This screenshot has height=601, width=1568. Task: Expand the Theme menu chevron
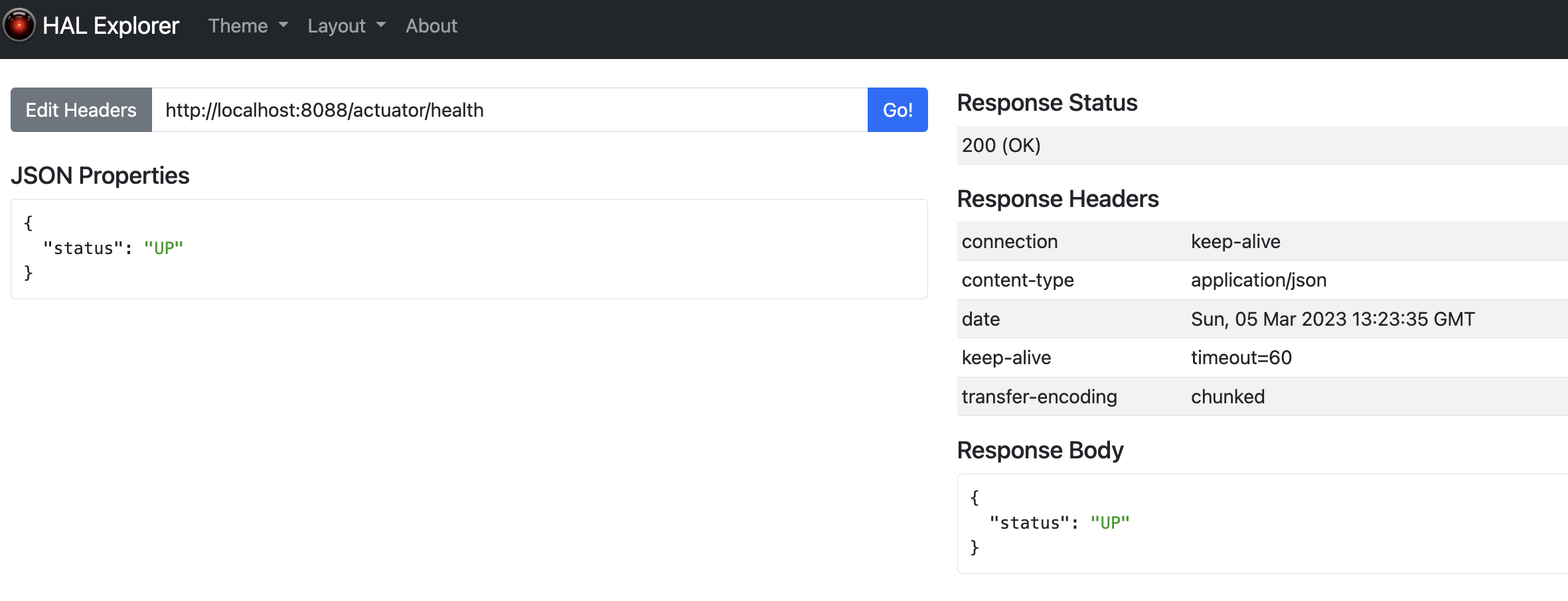pos(284,27)
